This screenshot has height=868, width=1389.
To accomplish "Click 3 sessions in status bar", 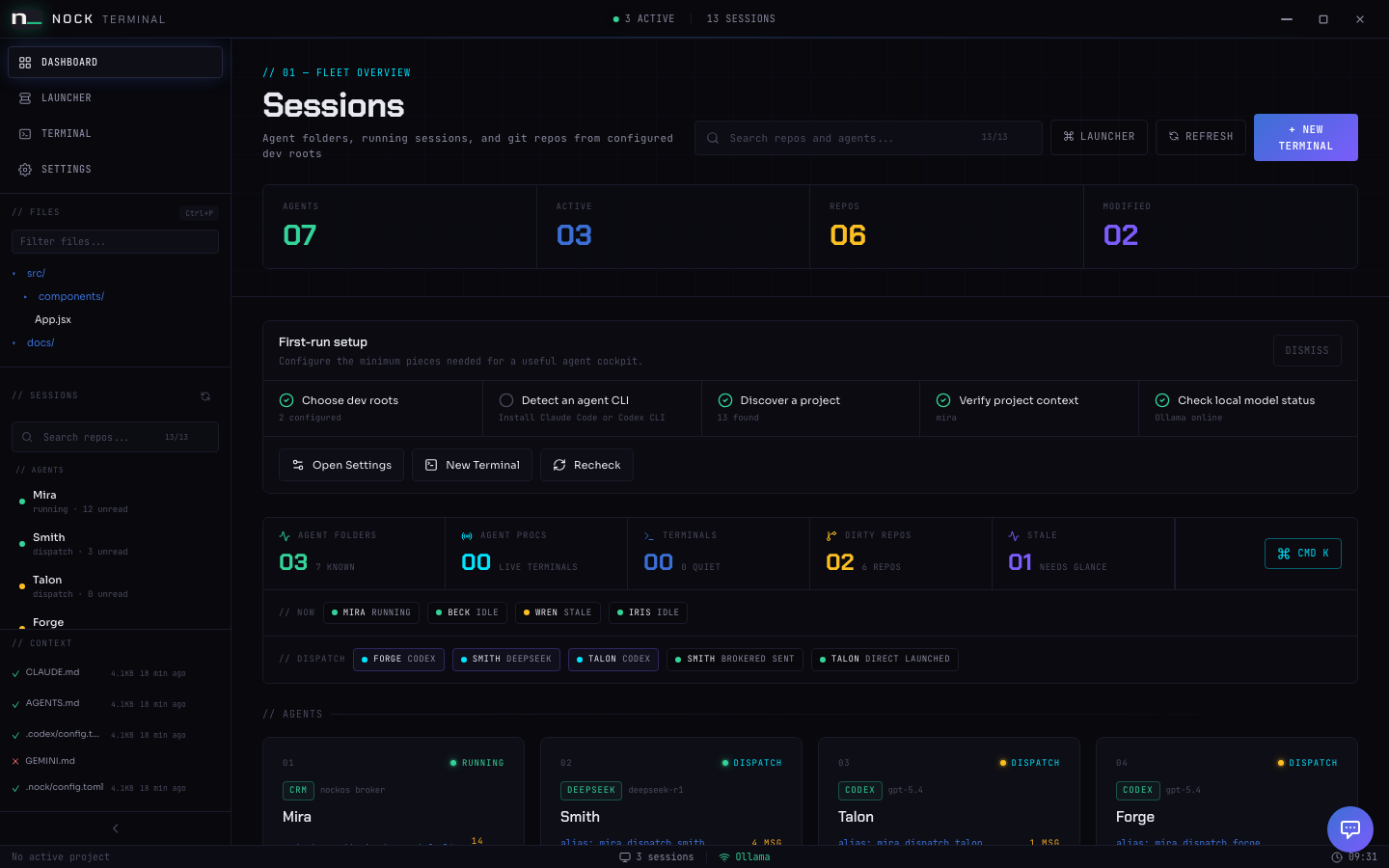I will 657,857.
